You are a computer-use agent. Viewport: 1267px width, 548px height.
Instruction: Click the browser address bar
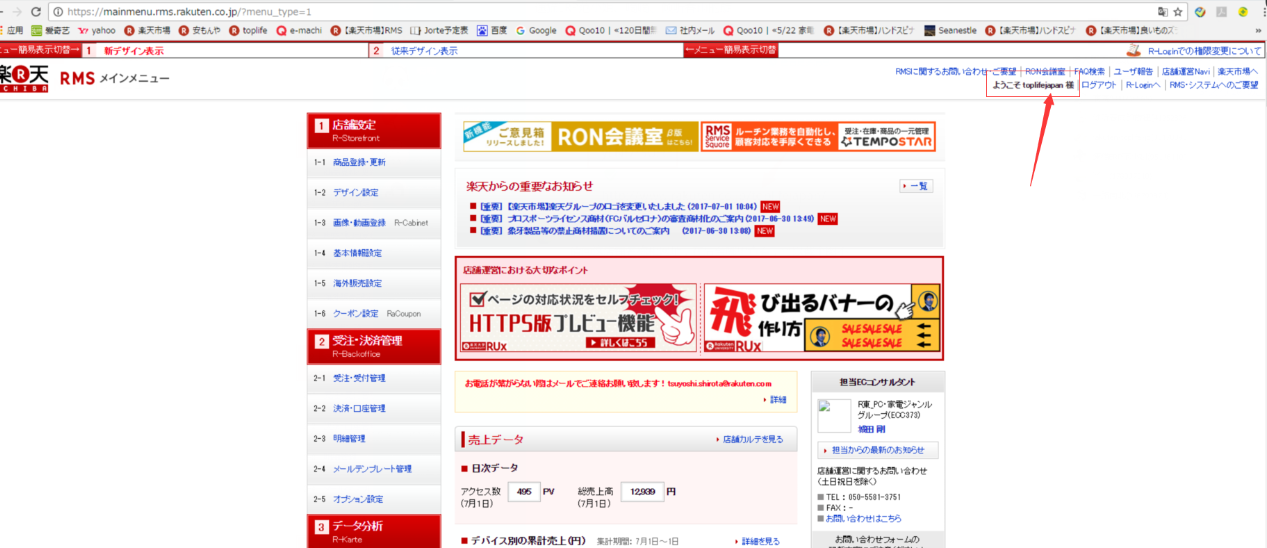coord(600,11)
